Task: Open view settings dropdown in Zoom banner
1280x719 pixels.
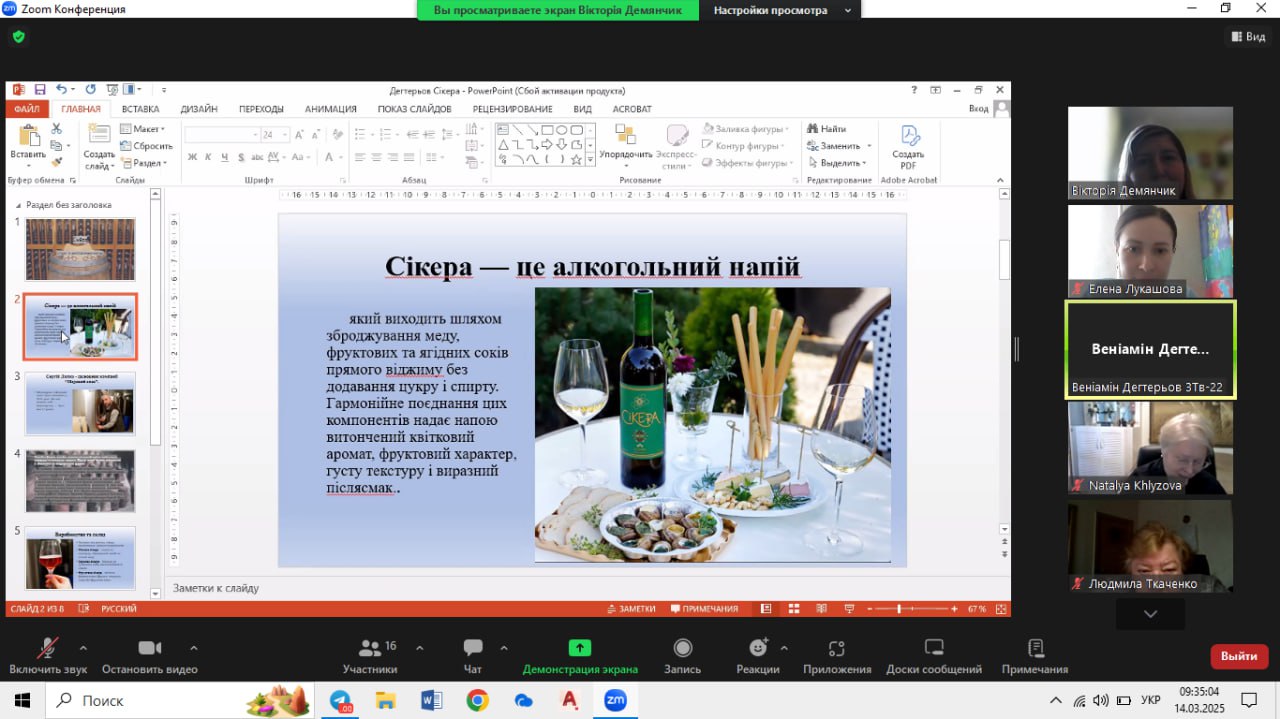Action: [781, 10]
